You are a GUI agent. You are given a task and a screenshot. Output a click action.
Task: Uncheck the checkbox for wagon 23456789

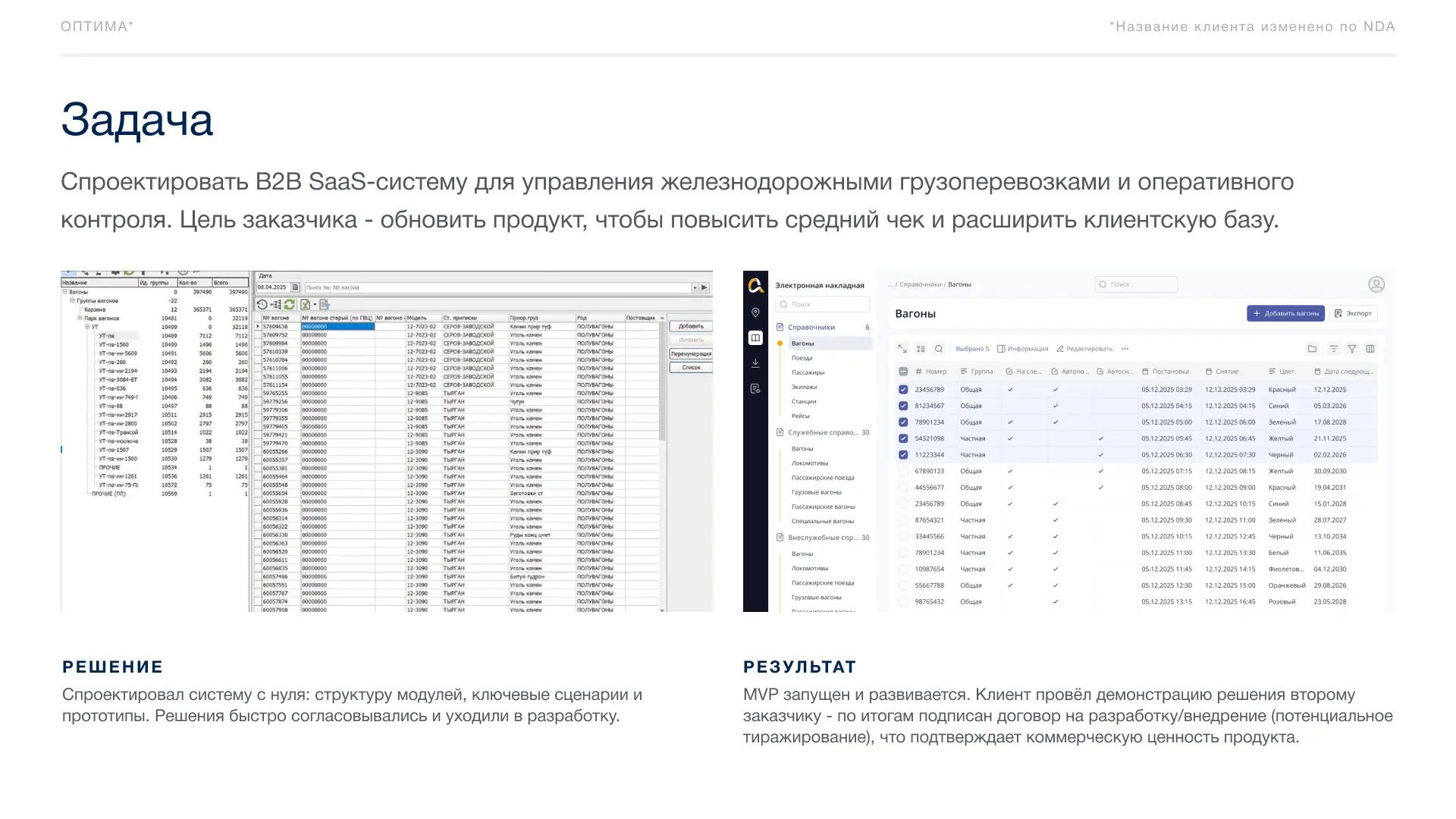coord(903,390)
